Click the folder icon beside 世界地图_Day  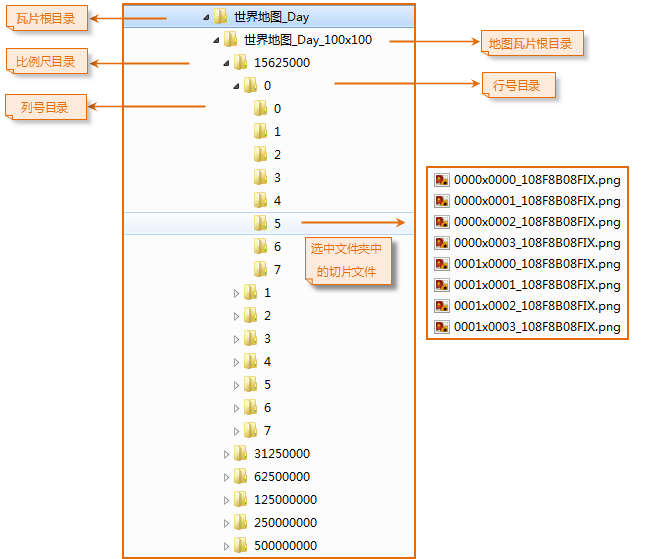(220, 17)
